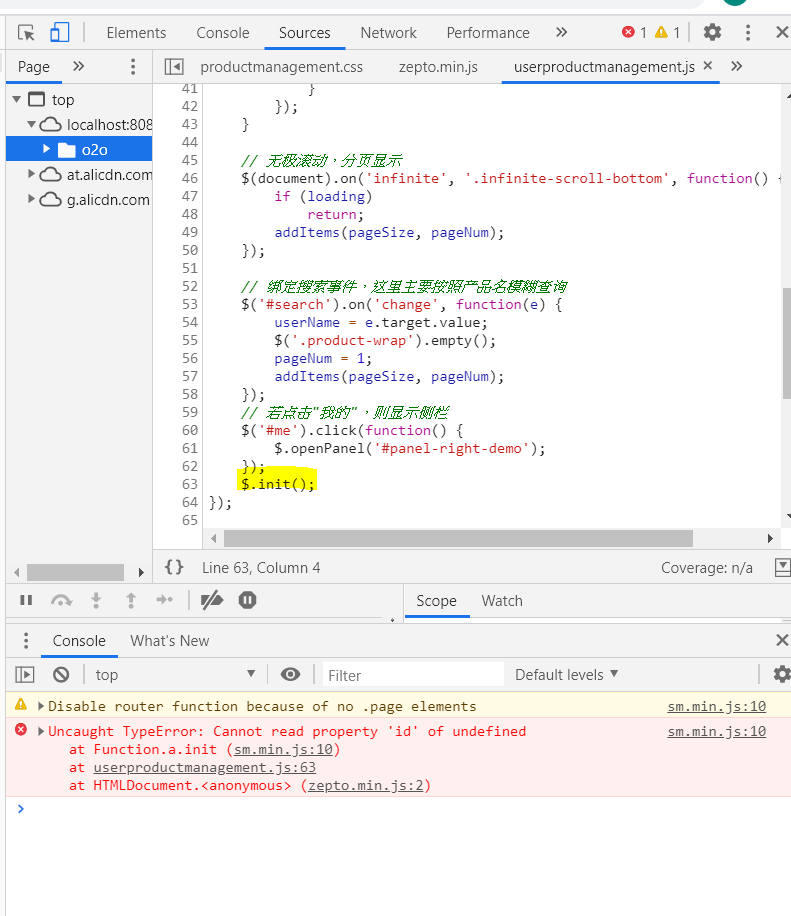791x916 pixels.
Task: Open the zepto.min.js:2 stack link
Action: [x=366, y=786]
